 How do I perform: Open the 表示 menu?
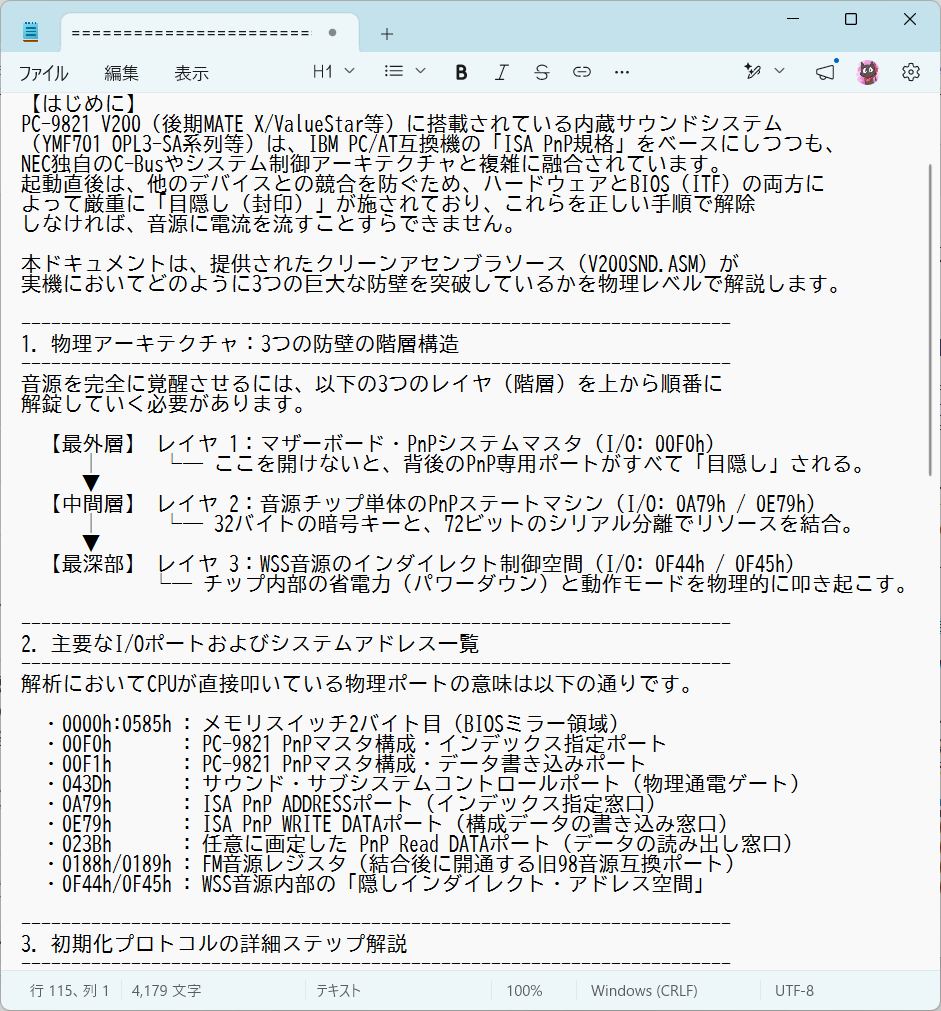point(191,73)
